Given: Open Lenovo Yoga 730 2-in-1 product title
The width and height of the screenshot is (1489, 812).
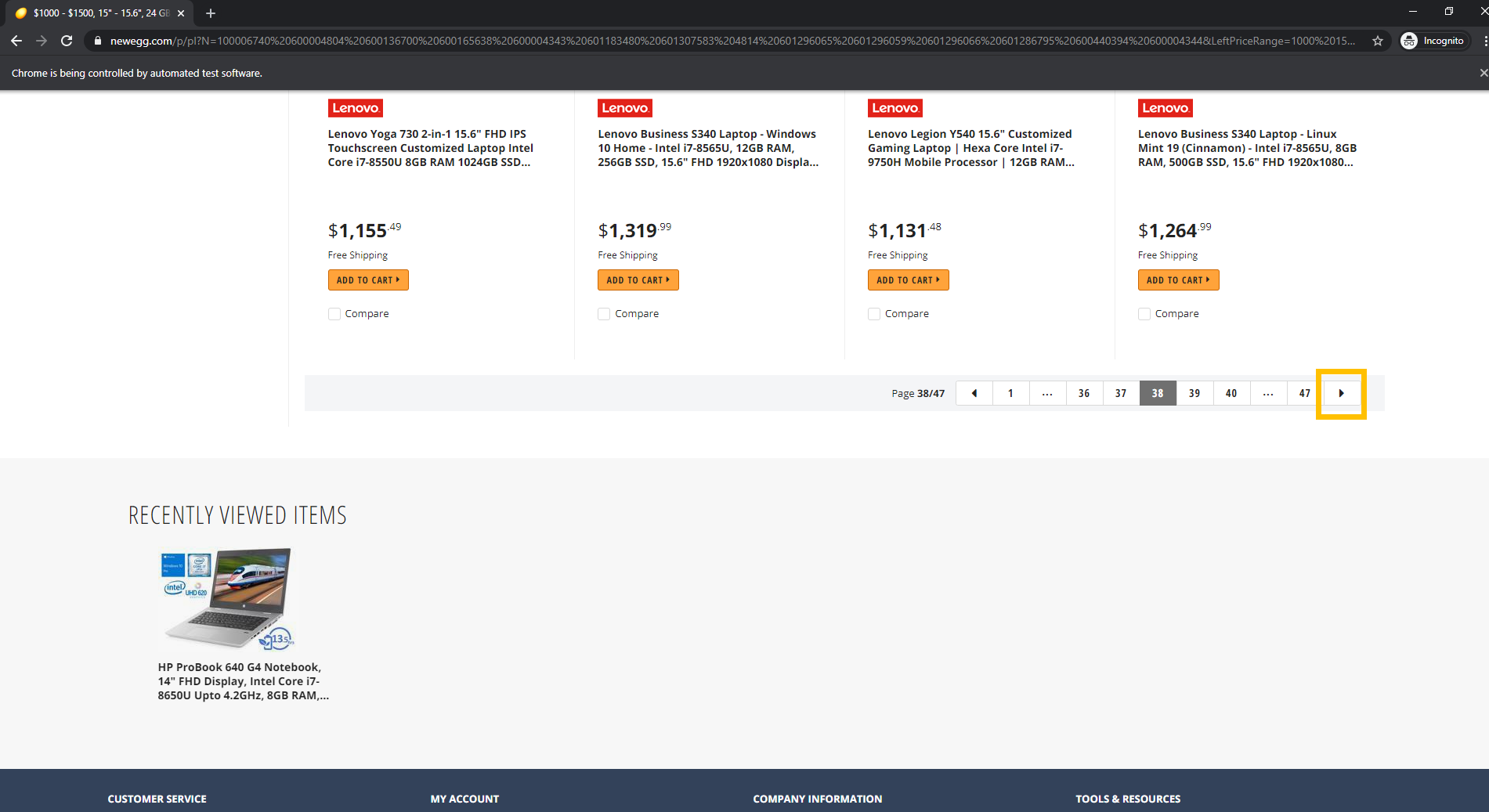Looking at the screenshot, I should click(x=431, y=148).
